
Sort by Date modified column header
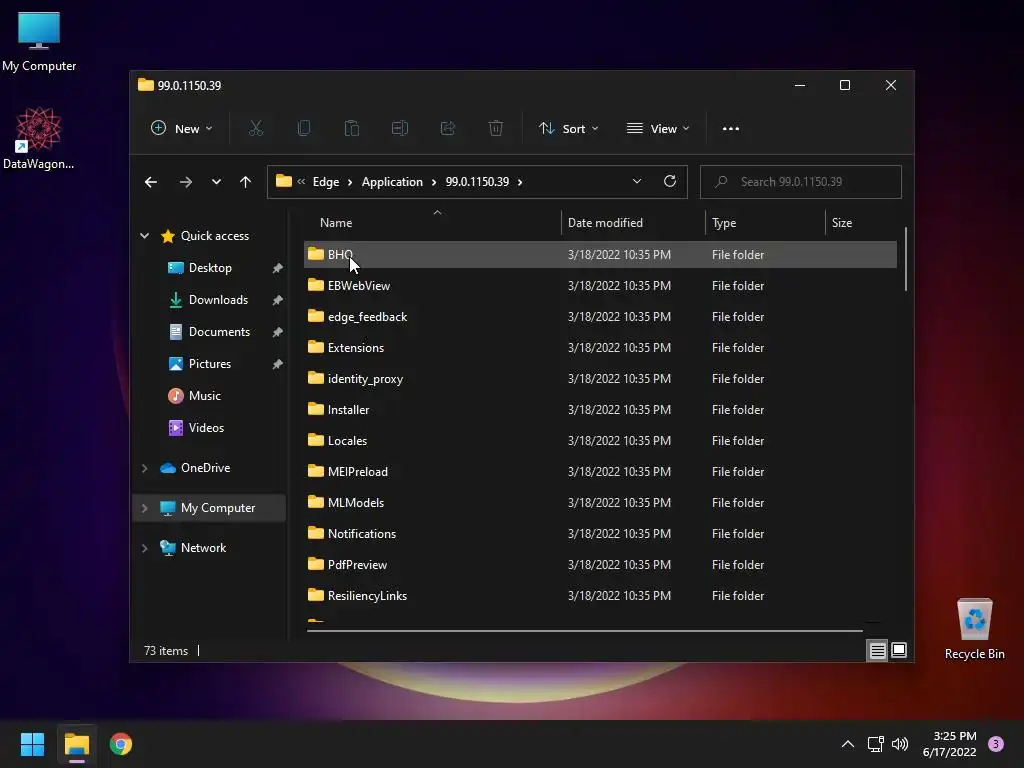click(633, 223)
